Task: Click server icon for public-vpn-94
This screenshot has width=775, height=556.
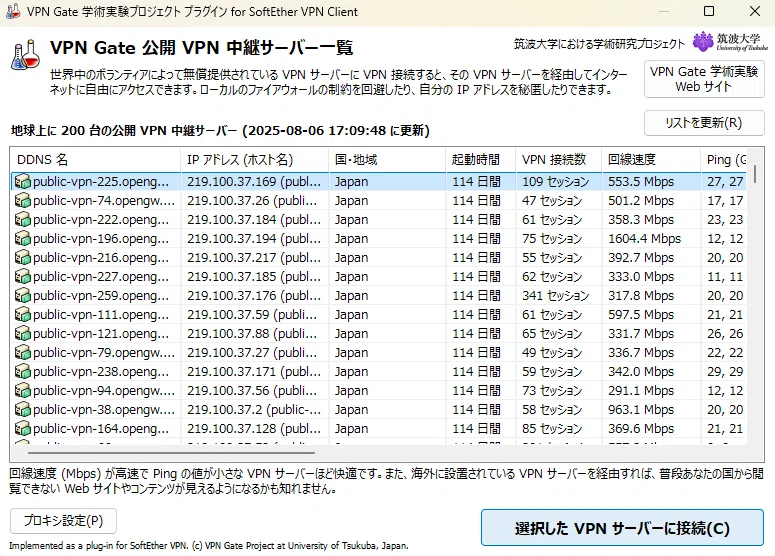Action: 23,391
